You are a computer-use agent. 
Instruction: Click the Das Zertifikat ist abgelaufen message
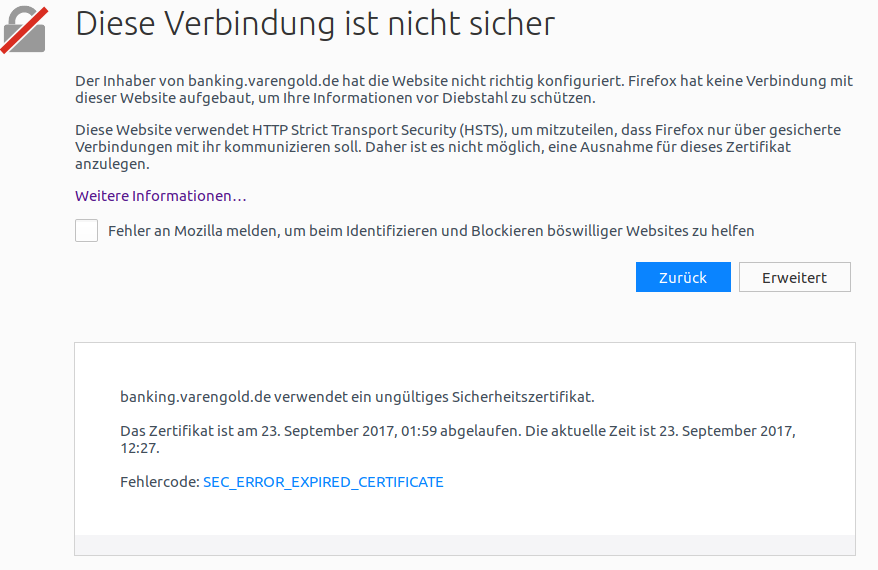[458, 439]
